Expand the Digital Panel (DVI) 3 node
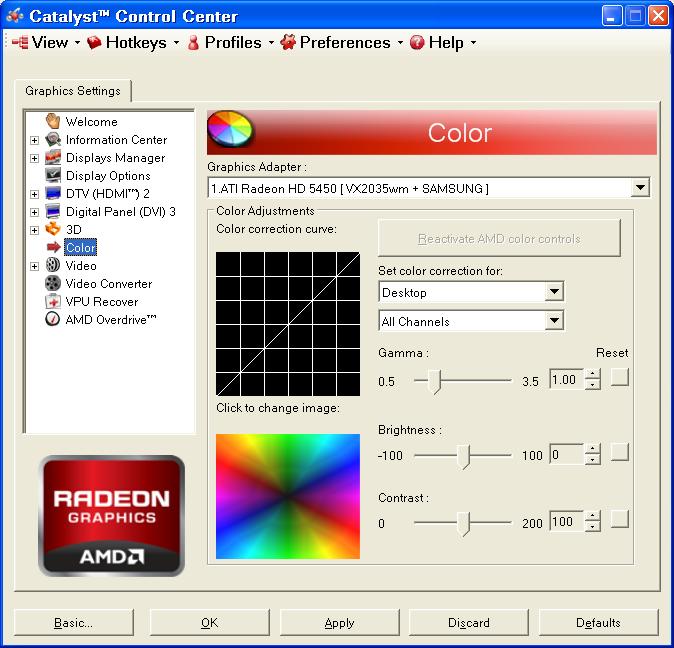 35,212
